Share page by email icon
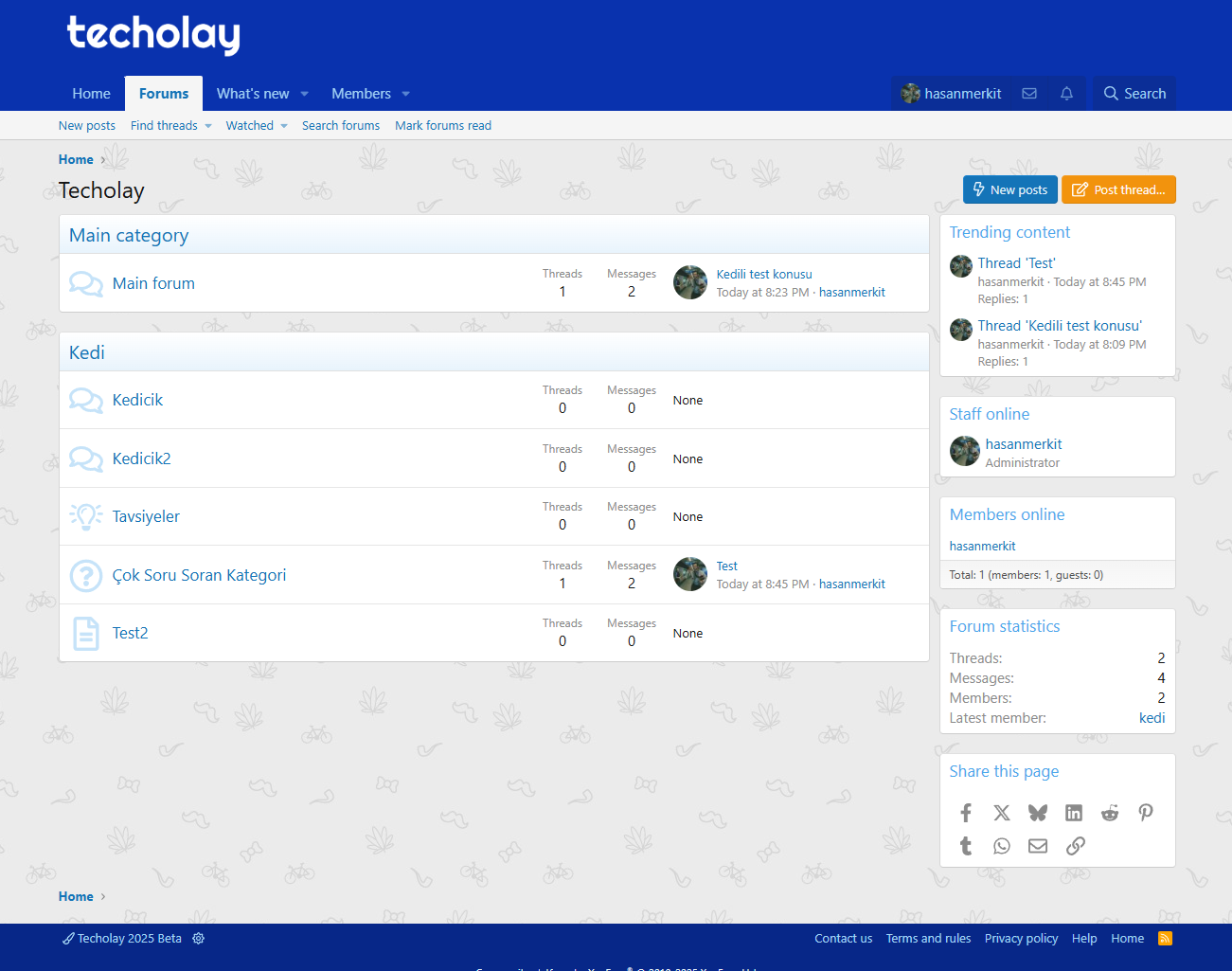The image size is (1232, 971). [x=1038, y=846]
